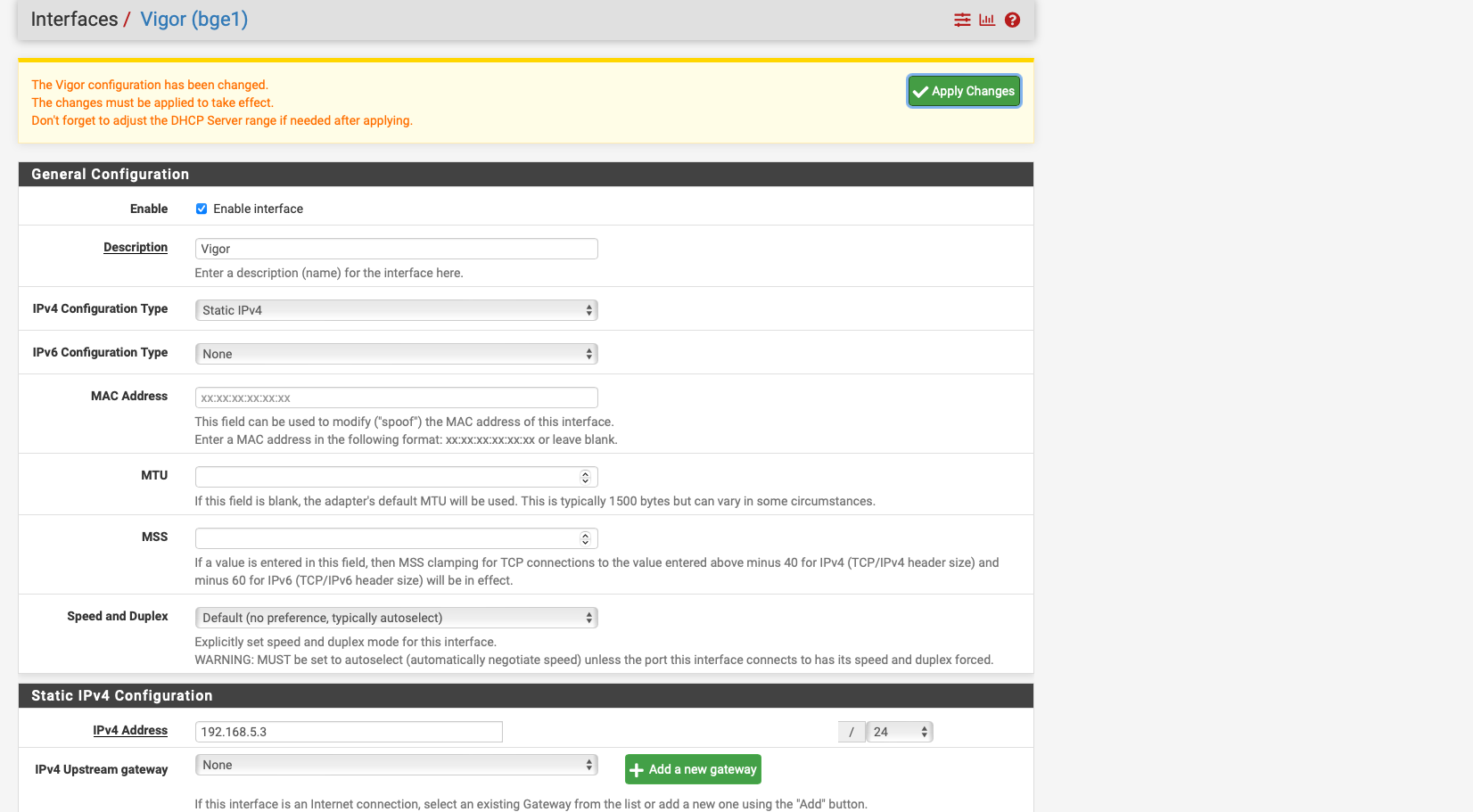Open the help question mark icon
The width and height of the screenshot is (1473, 812).
point(1012,20)
